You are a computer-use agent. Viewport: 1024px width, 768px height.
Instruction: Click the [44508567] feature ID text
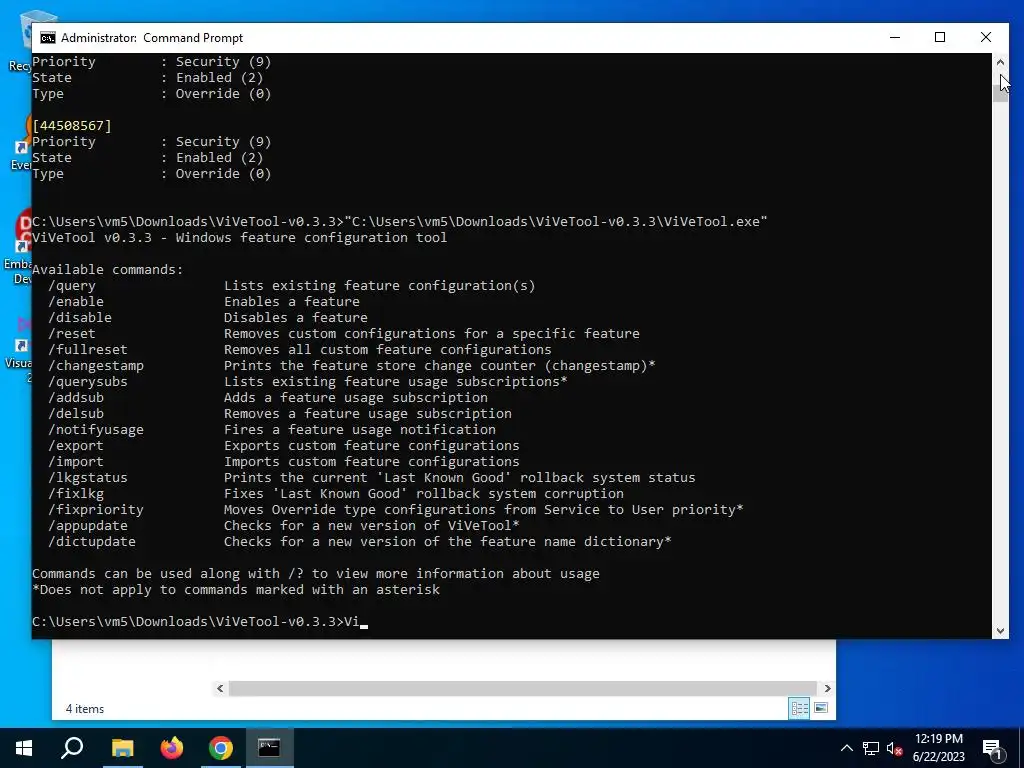click(72, 125)
